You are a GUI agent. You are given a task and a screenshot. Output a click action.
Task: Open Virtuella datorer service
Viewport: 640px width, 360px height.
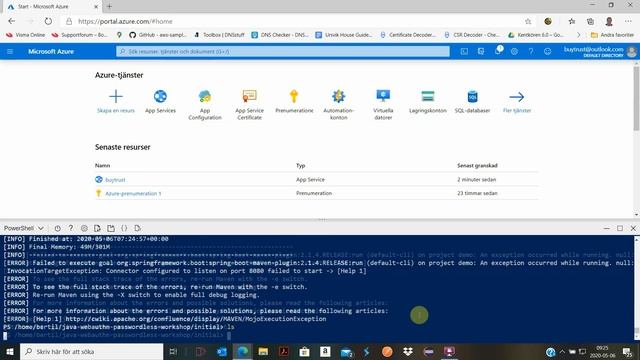383,104
